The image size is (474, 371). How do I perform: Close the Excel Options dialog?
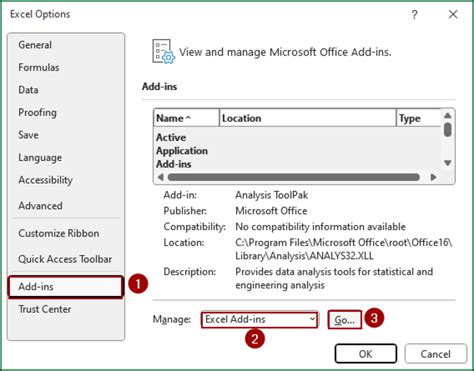coord(453,14)
